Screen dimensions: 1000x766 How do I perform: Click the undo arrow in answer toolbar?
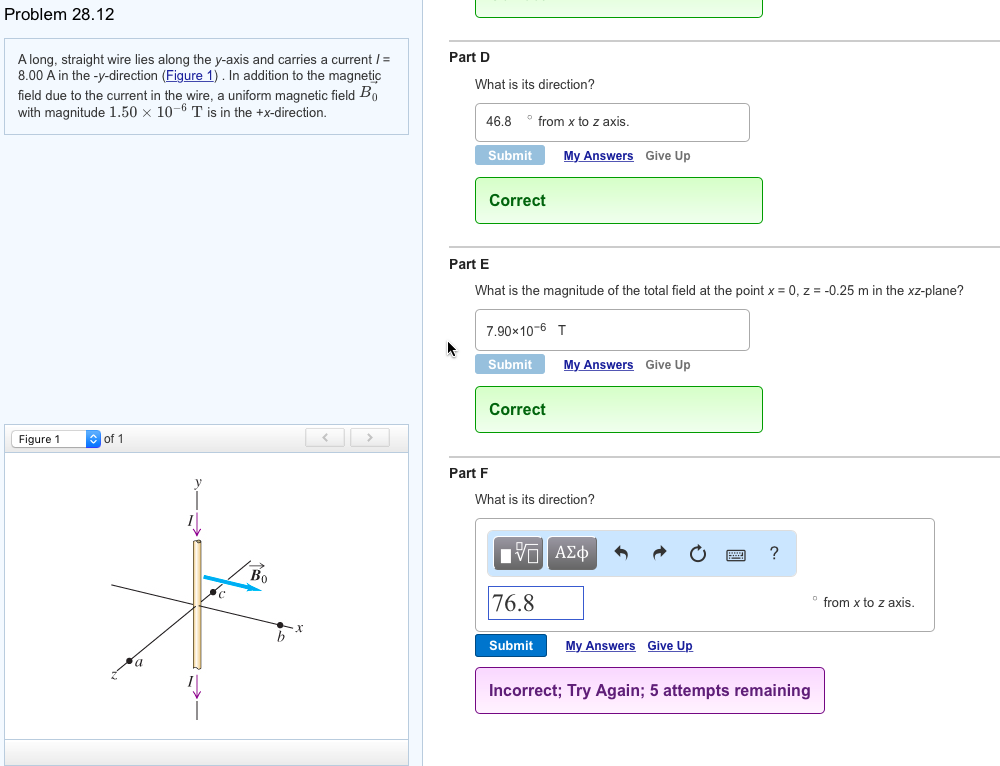coord(621,553)
